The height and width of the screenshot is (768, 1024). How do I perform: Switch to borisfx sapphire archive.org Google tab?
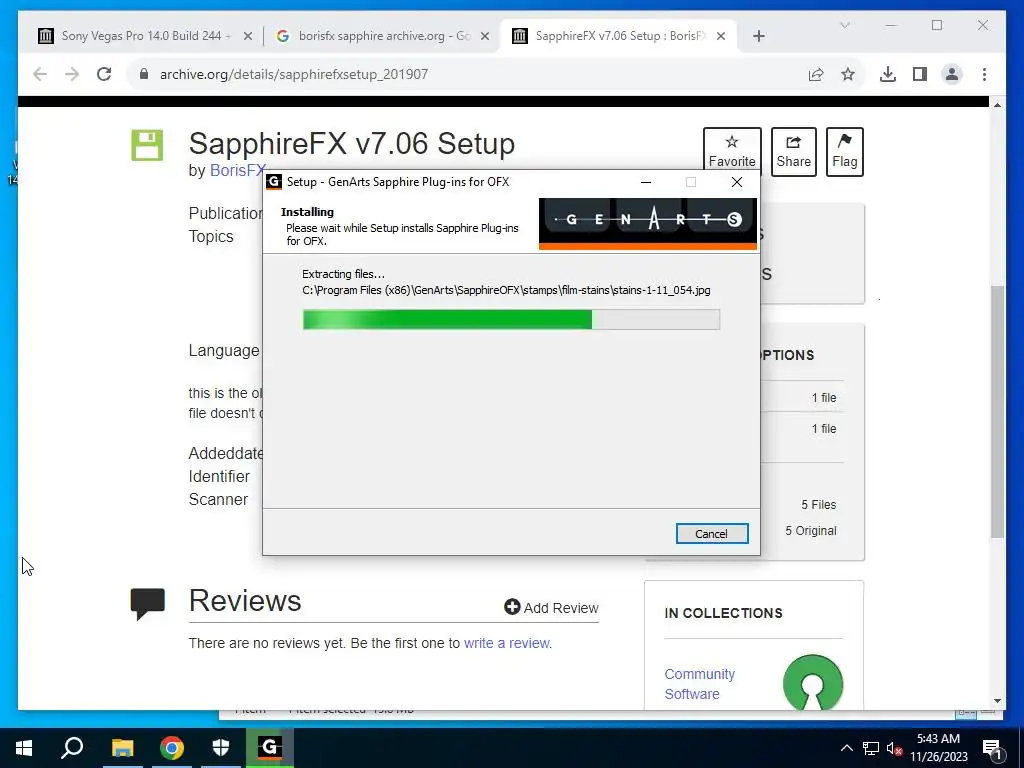pyautogui.click(x=384, y=36)
